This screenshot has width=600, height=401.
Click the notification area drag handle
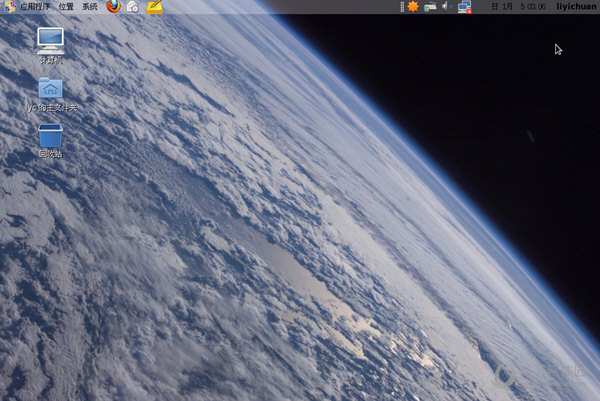click(400, 7)
